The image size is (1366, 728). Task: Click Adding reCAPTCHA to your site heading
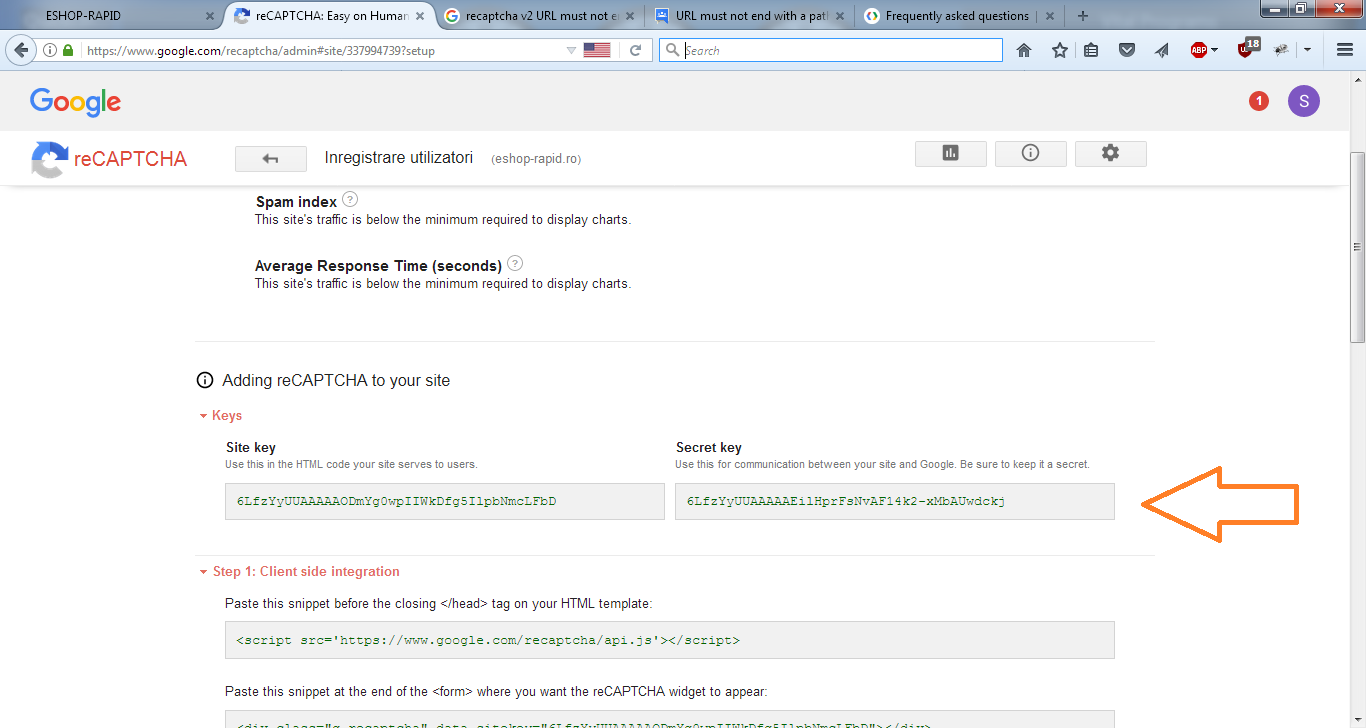[336, 380]
